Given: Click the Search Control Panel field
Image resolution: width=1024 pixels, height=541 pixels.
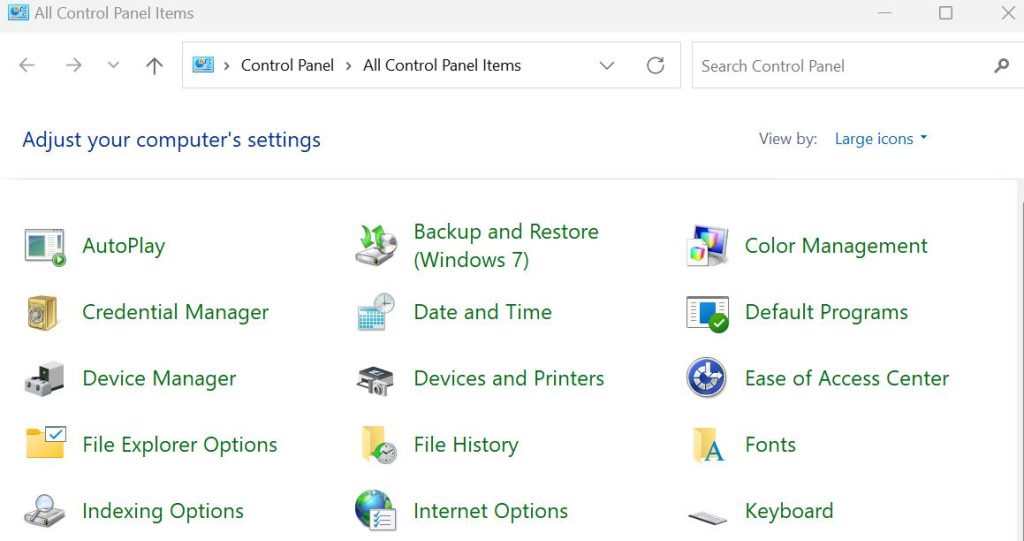Looking at the screenshot, I should tap(840, 66).
